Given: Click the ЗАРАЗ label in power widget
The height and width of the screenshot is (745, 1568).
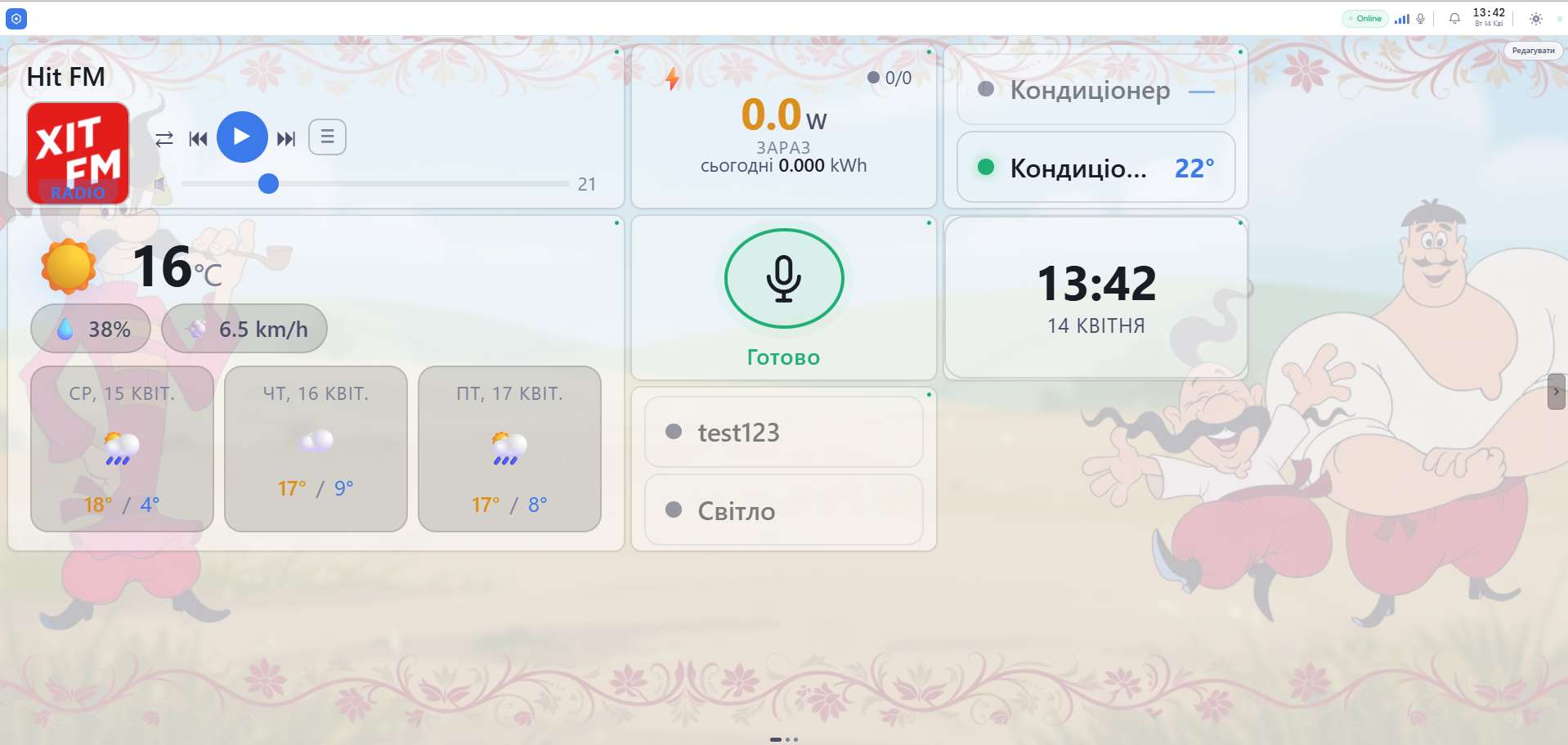Looking at the screenshot, I should (x=783, y=148).
